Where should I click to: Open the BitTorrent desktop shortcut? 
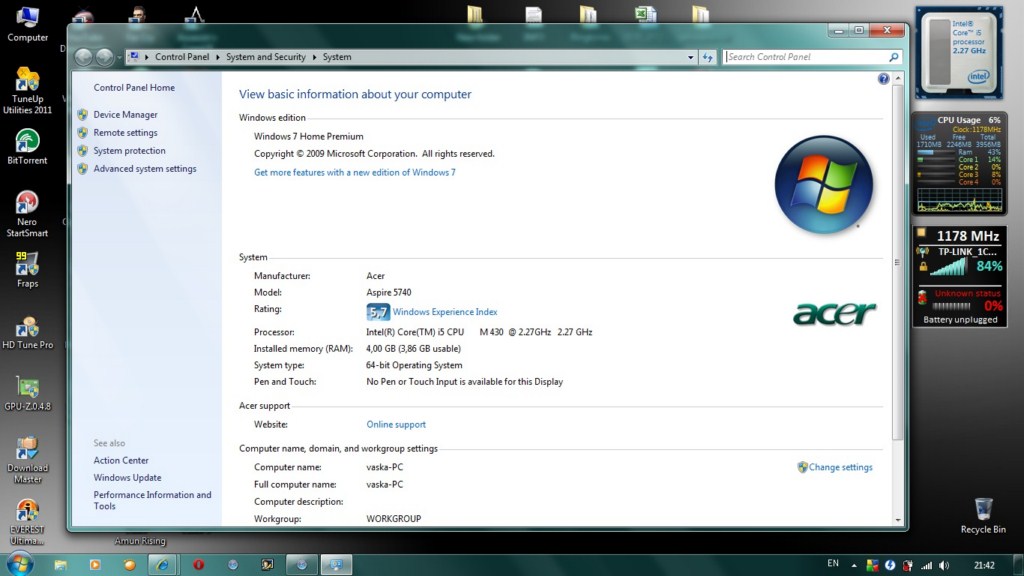(27, 142)
